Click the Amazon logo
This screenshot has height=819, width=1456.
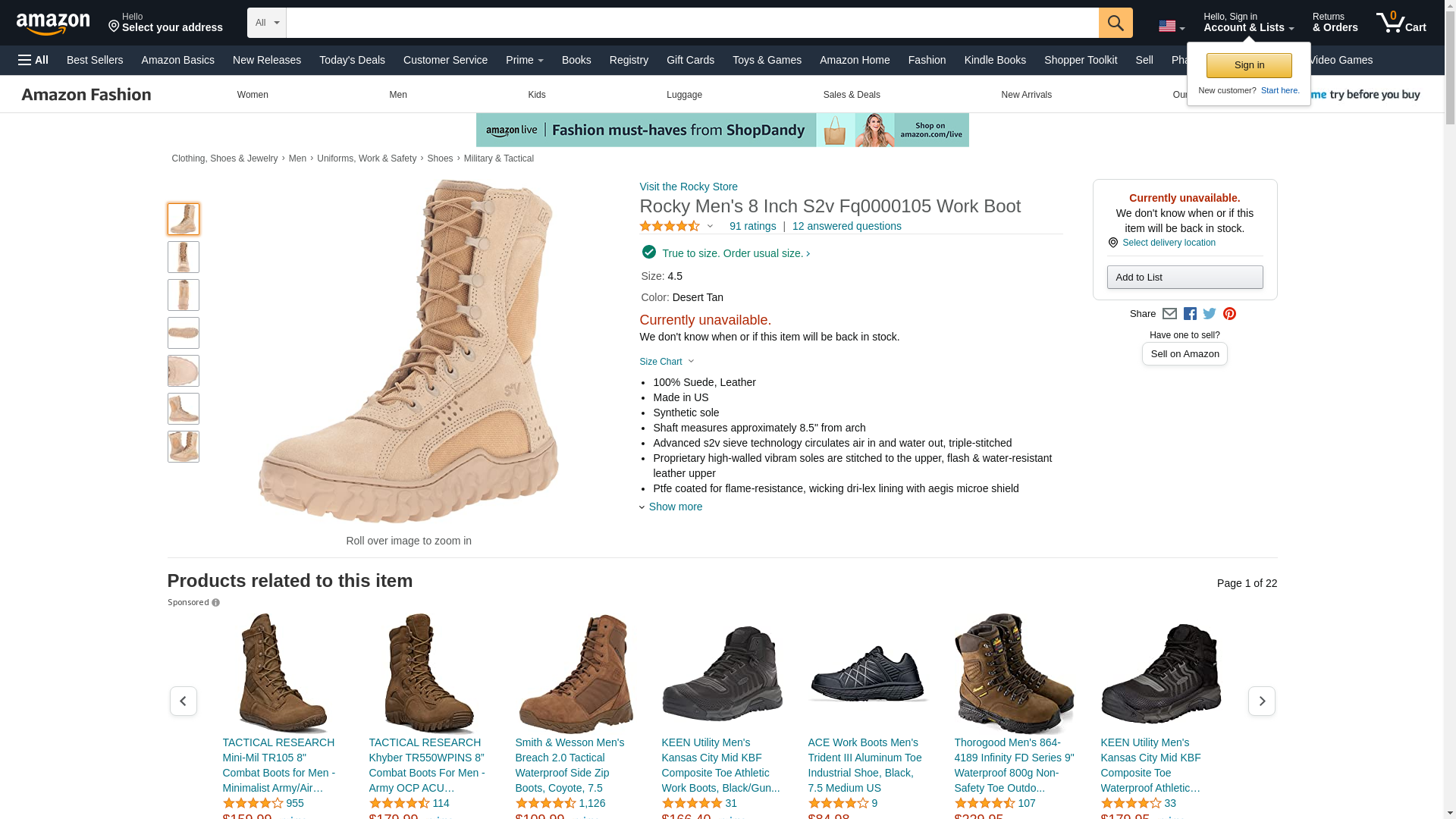click(53, 24)
